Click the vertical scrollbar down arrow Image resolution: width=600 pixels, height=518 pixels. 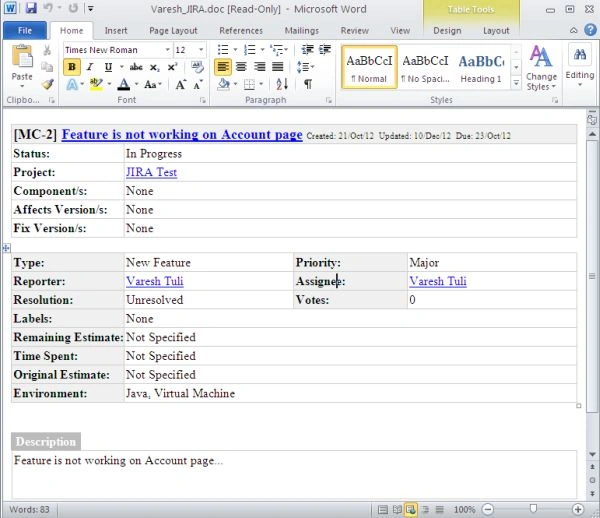[x=592, y=454]
